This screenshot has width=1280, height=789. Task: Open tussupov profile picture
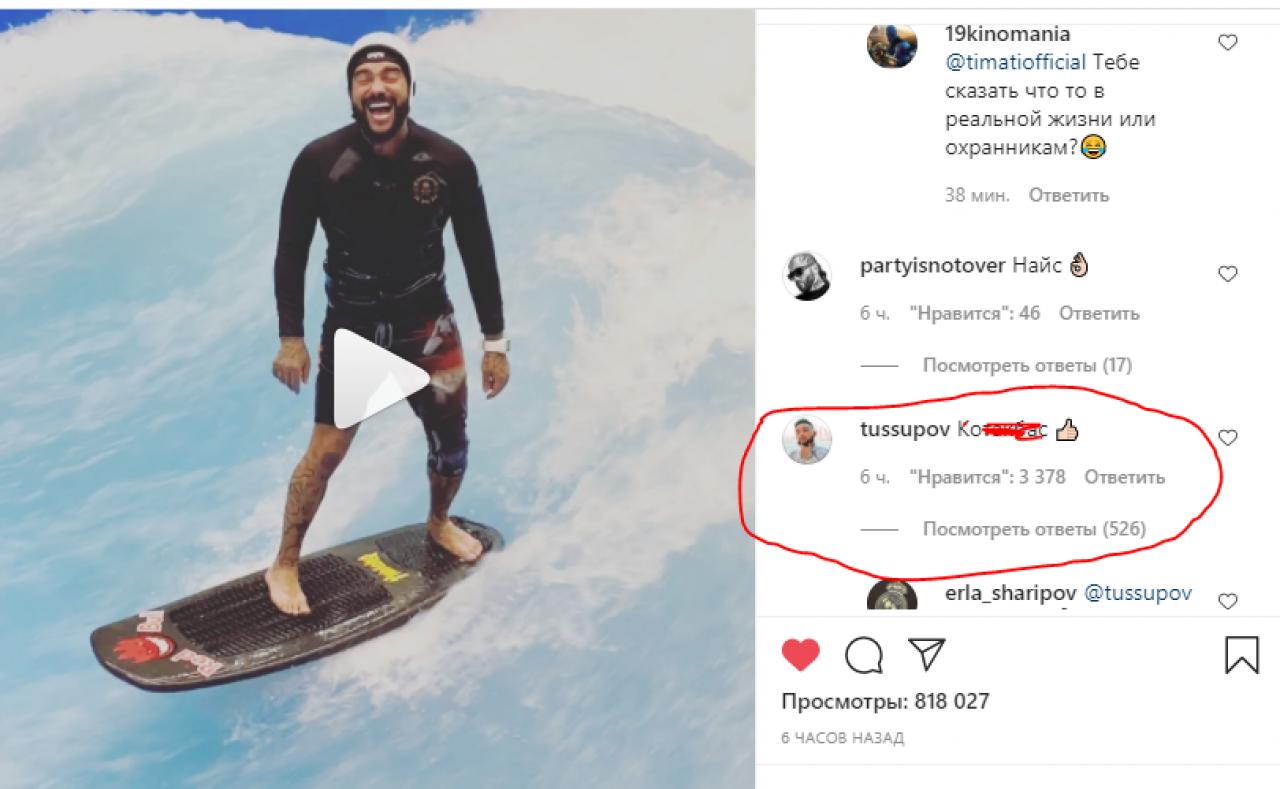click(x=806, y=438)
